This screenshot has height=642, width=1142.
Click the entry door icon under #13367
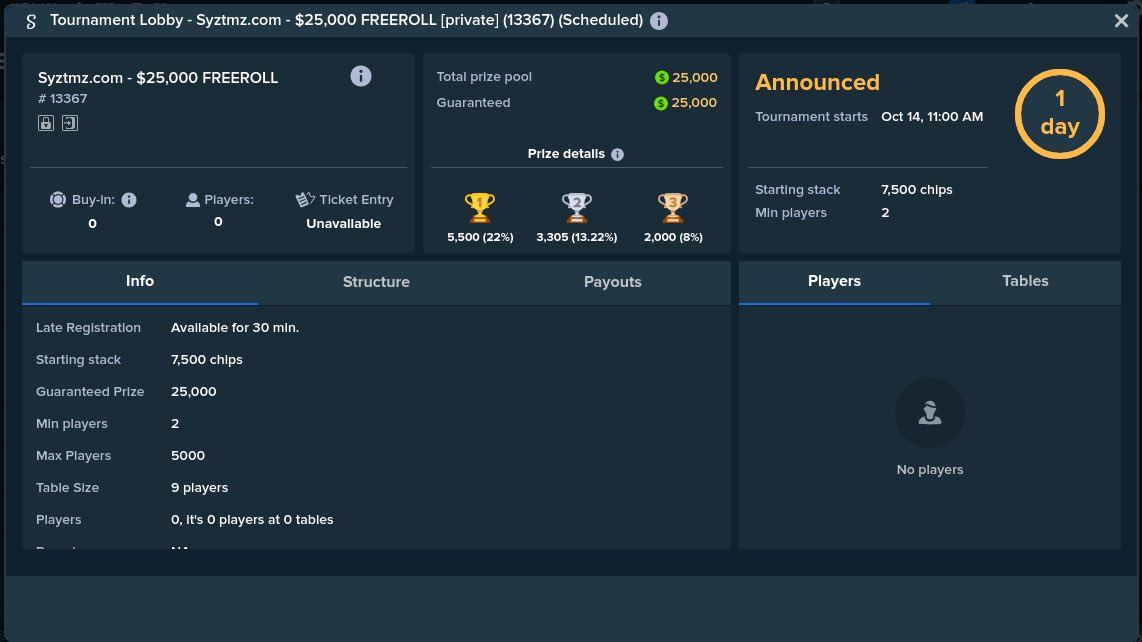pos(70,123)
